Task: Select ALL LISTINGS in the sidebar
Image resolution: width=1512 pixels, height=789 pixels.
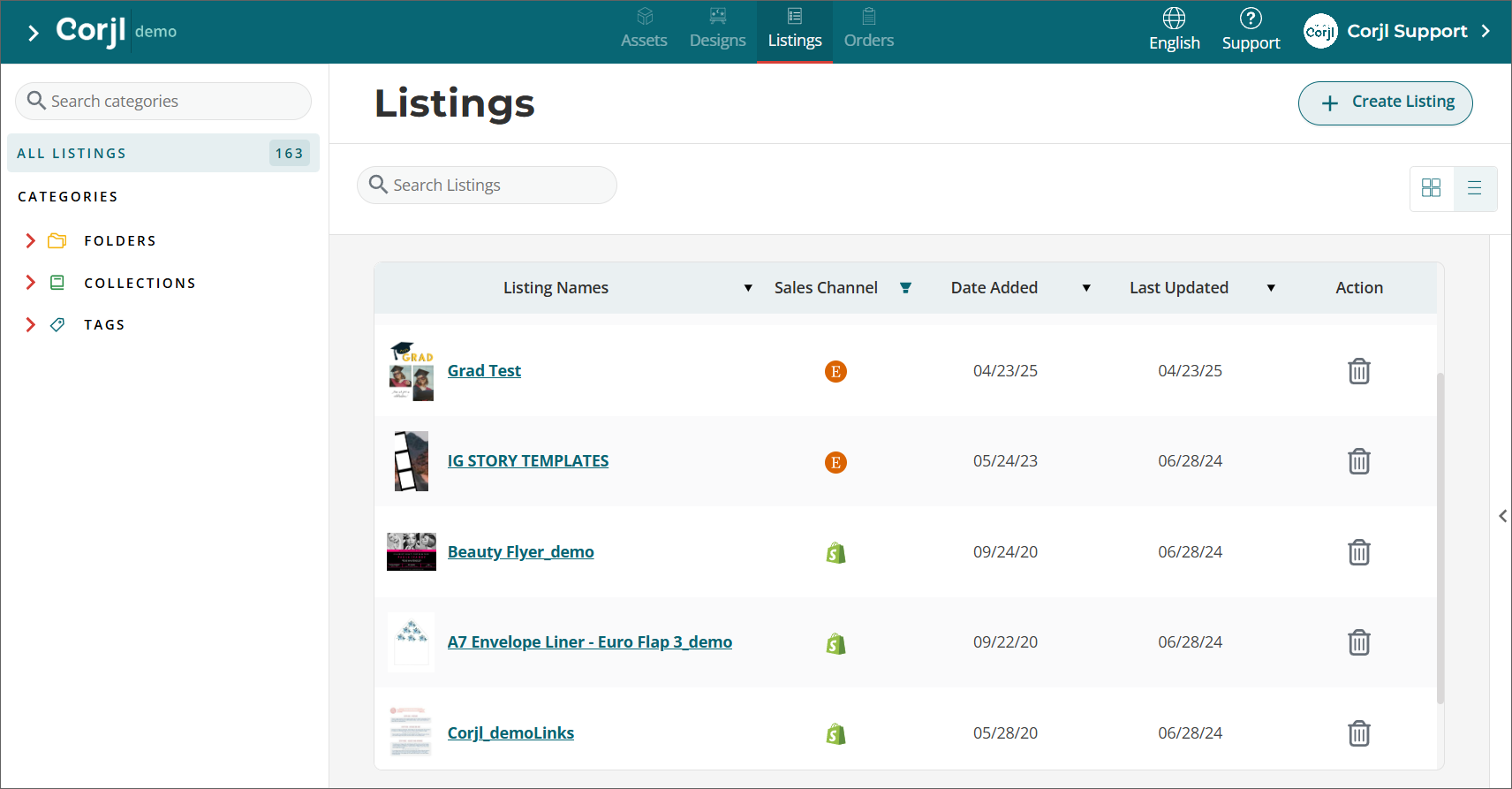Action: [163, 153]
